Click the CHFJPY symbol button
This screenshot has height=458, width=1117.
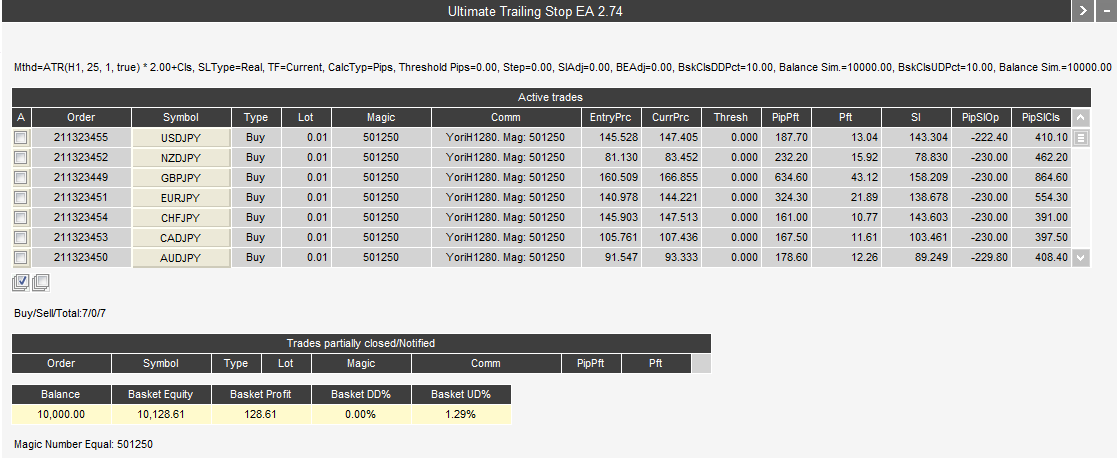point(181,217)
